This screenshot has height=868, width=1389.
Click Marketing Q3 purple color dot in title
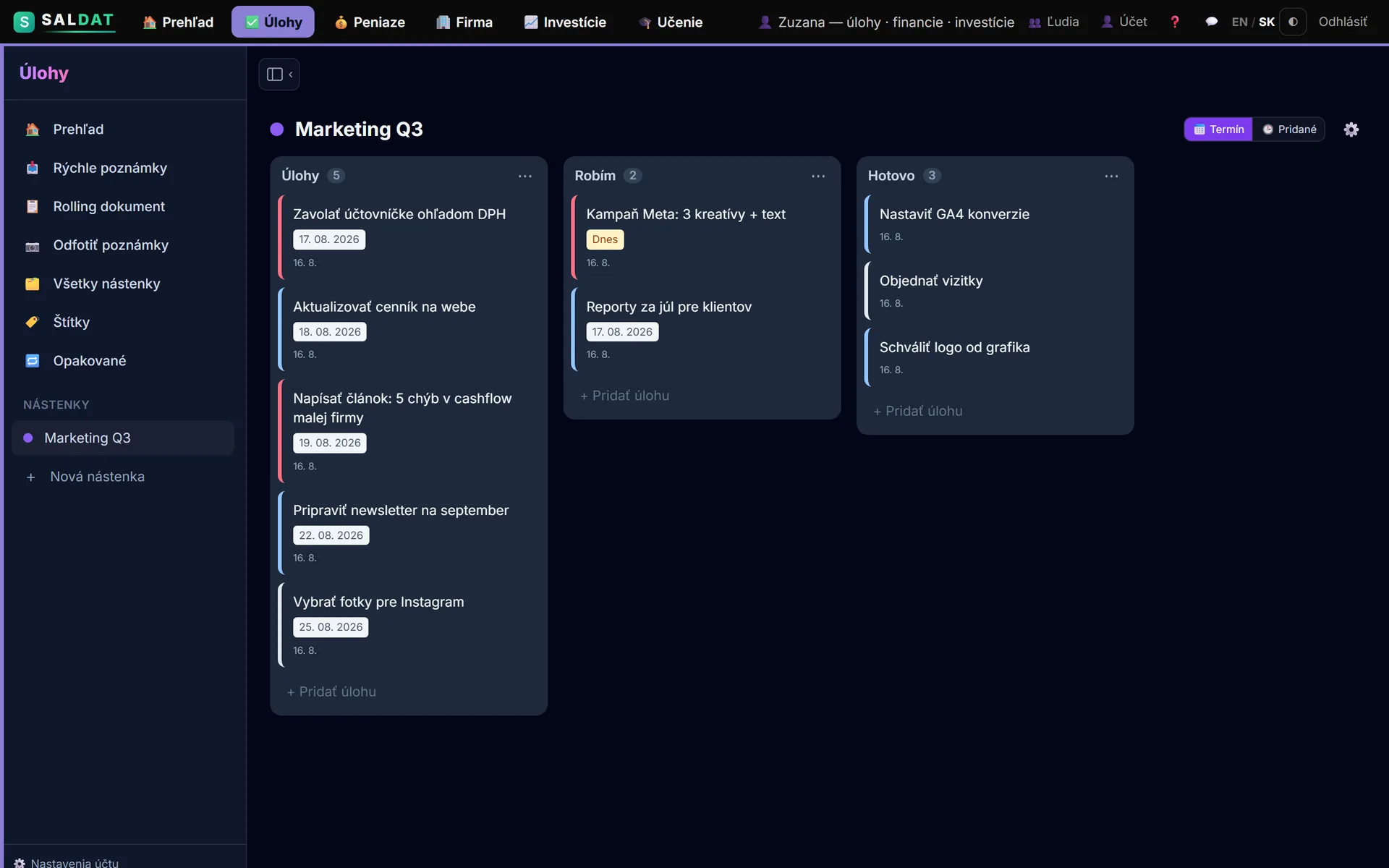pyautogui.click(x=276, y=129)
